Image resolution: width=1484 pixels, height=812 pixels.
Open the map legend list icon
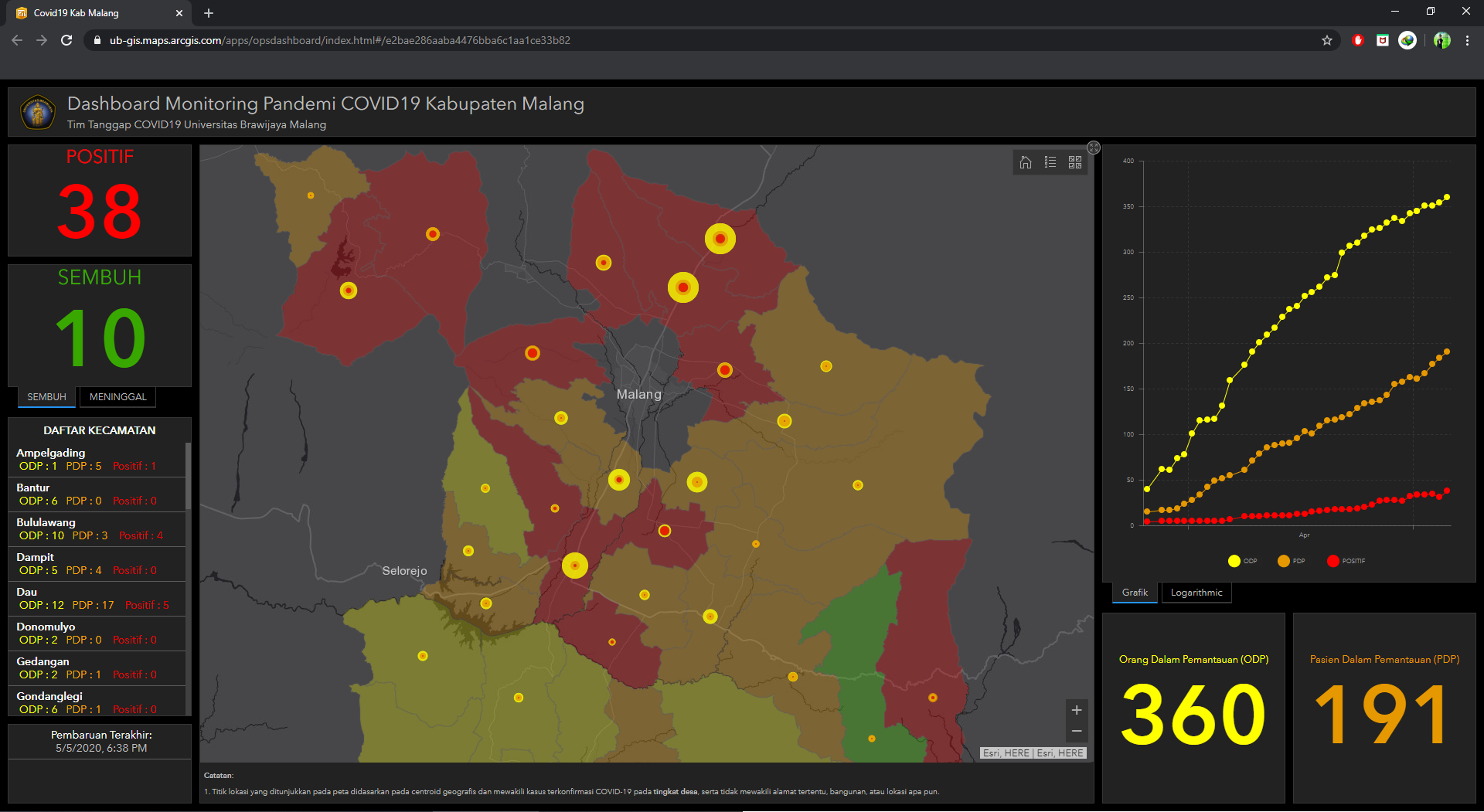(x=1050, y=162)
